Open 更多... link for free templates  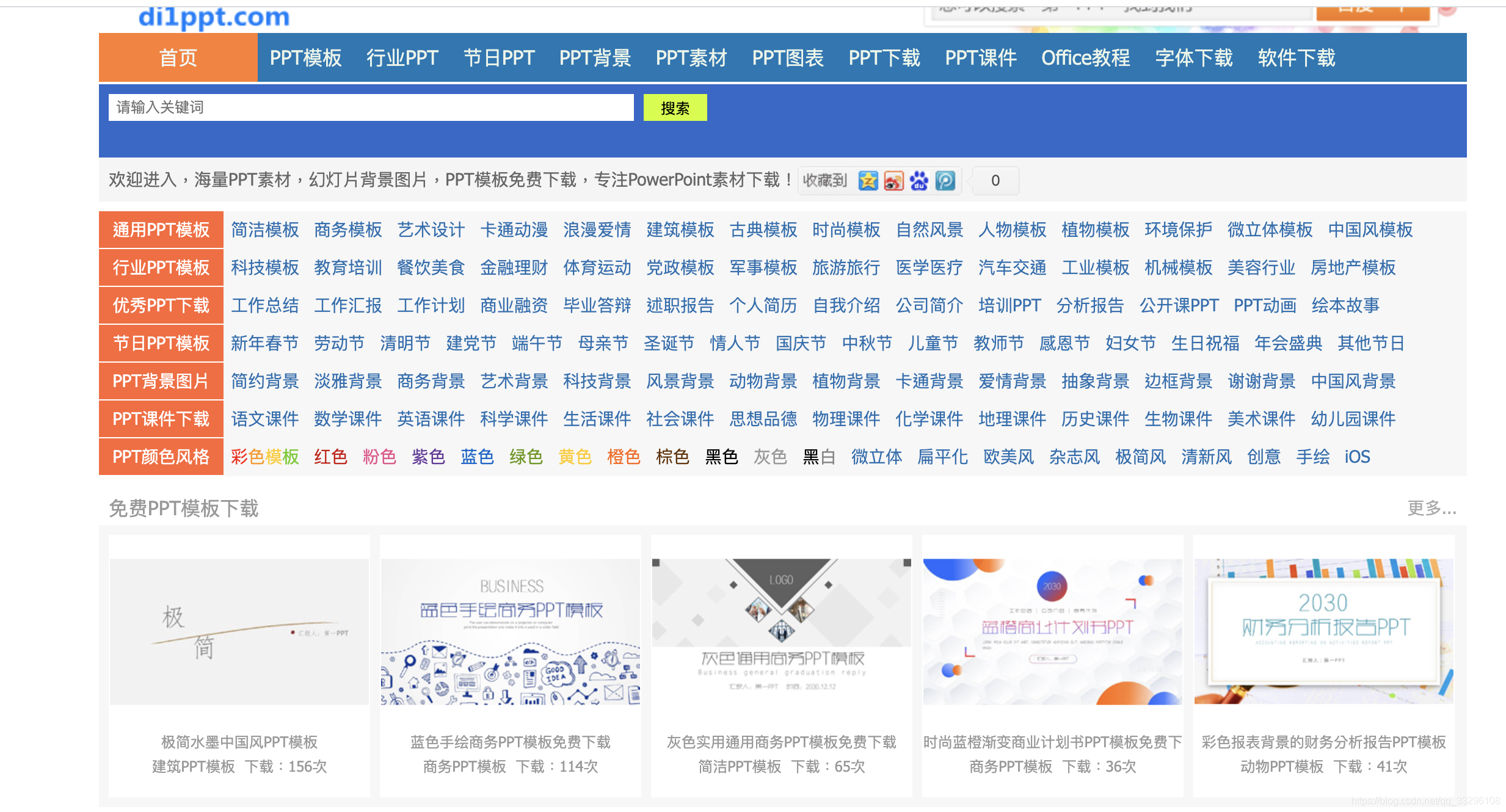[1431, 508]
